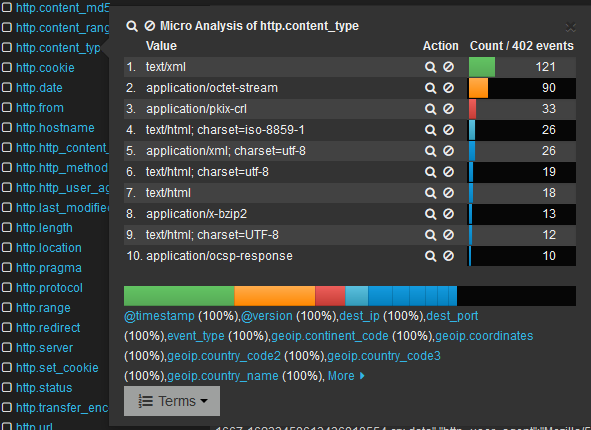The height and width of the screenshot is (430, 591).
Task: Open the Terms dropdown button
Action: (x=172, y=401)
